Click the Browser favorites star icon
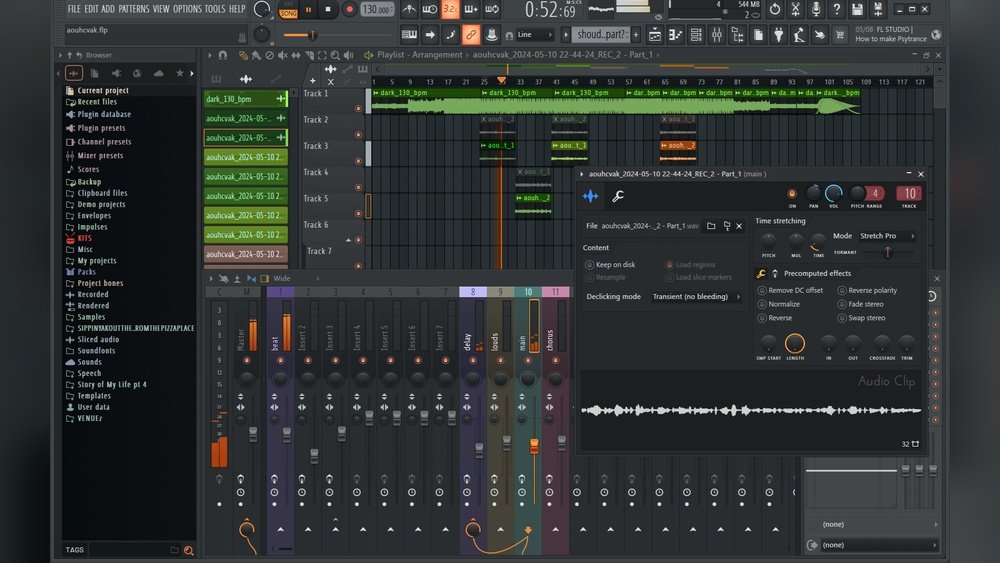This screenshot has width=1000, height=563. 180,73
